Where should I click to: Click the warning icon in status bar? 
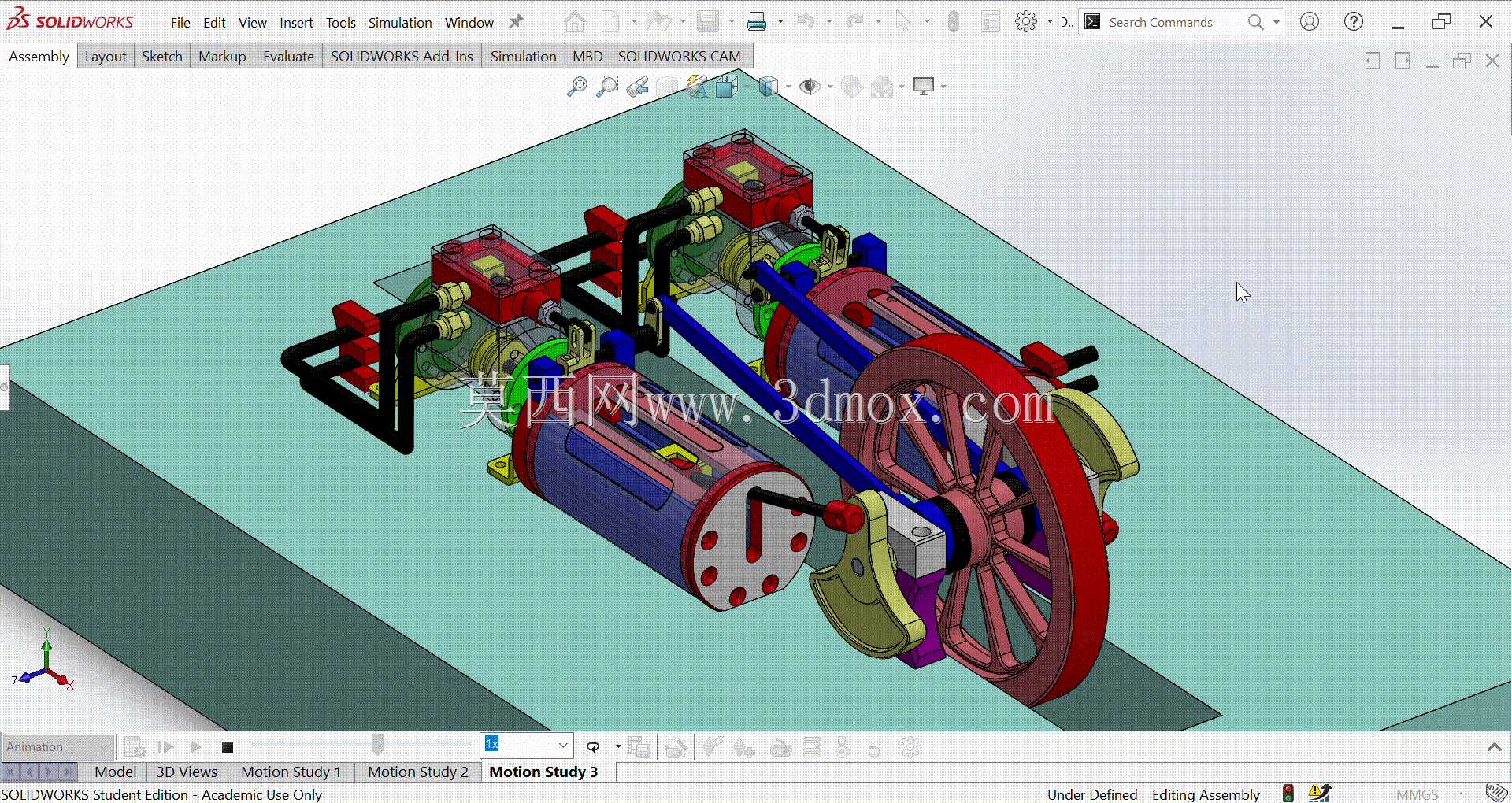[1321, 793]
